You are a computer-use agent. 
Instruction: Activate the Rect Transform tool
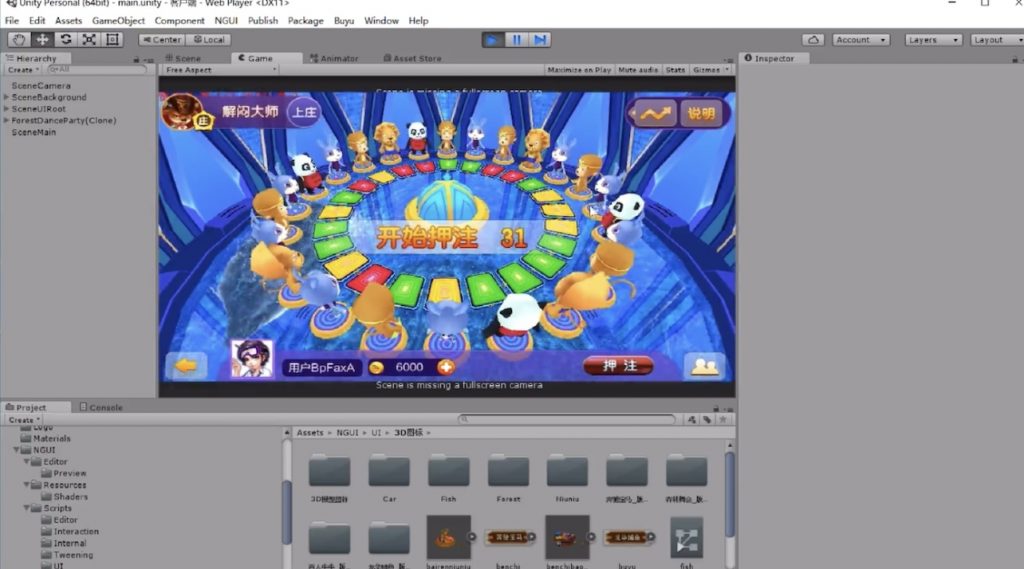(x=112, y=40)
